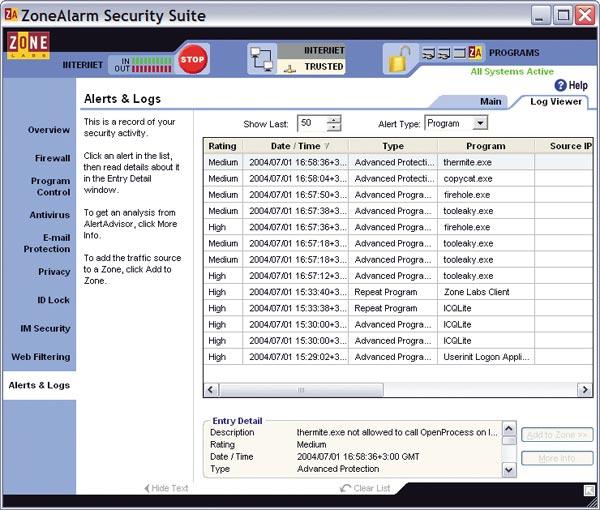Open the IM Security section

[45, 328]
